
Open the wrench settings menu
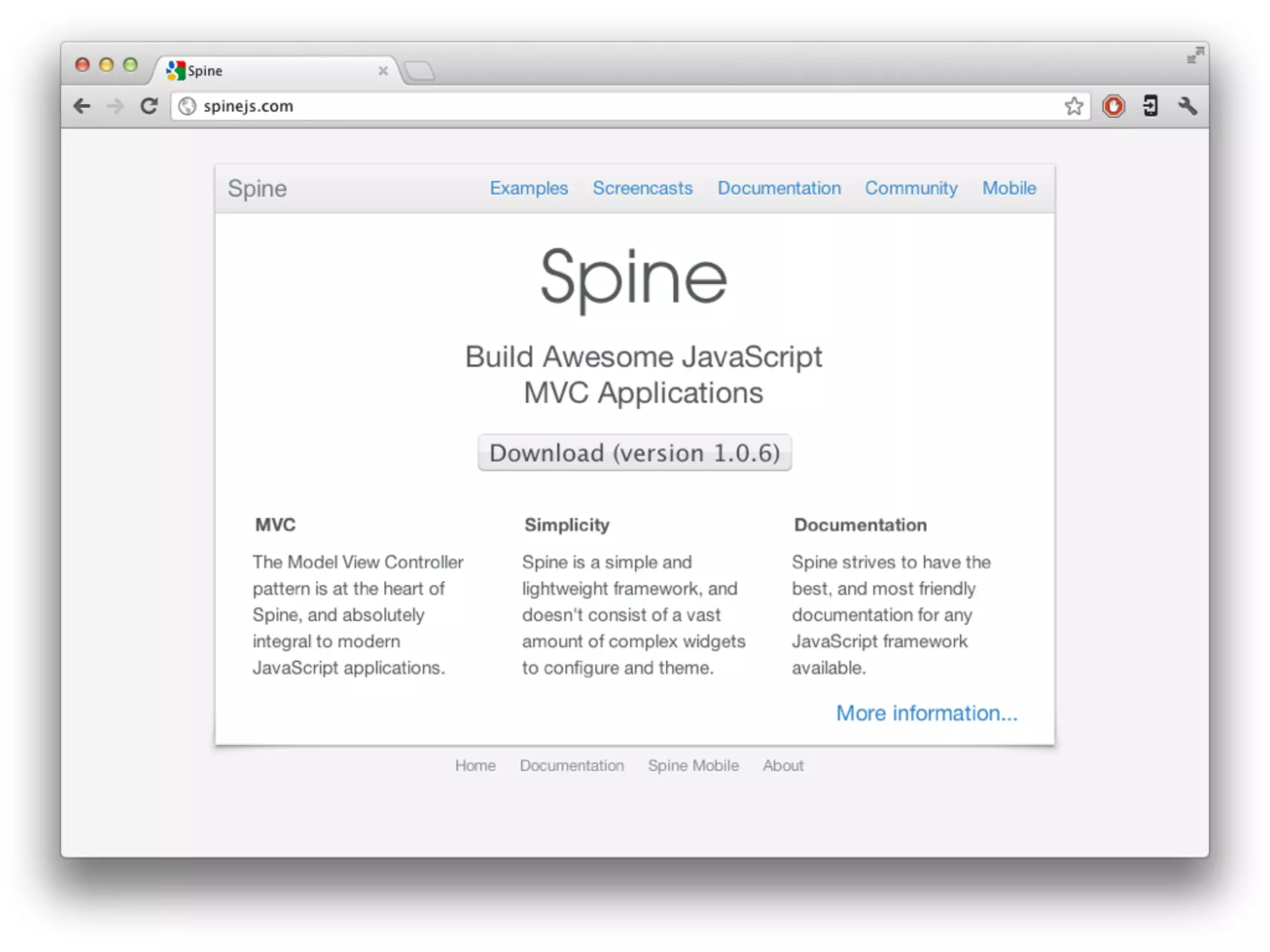(1188, 106)
